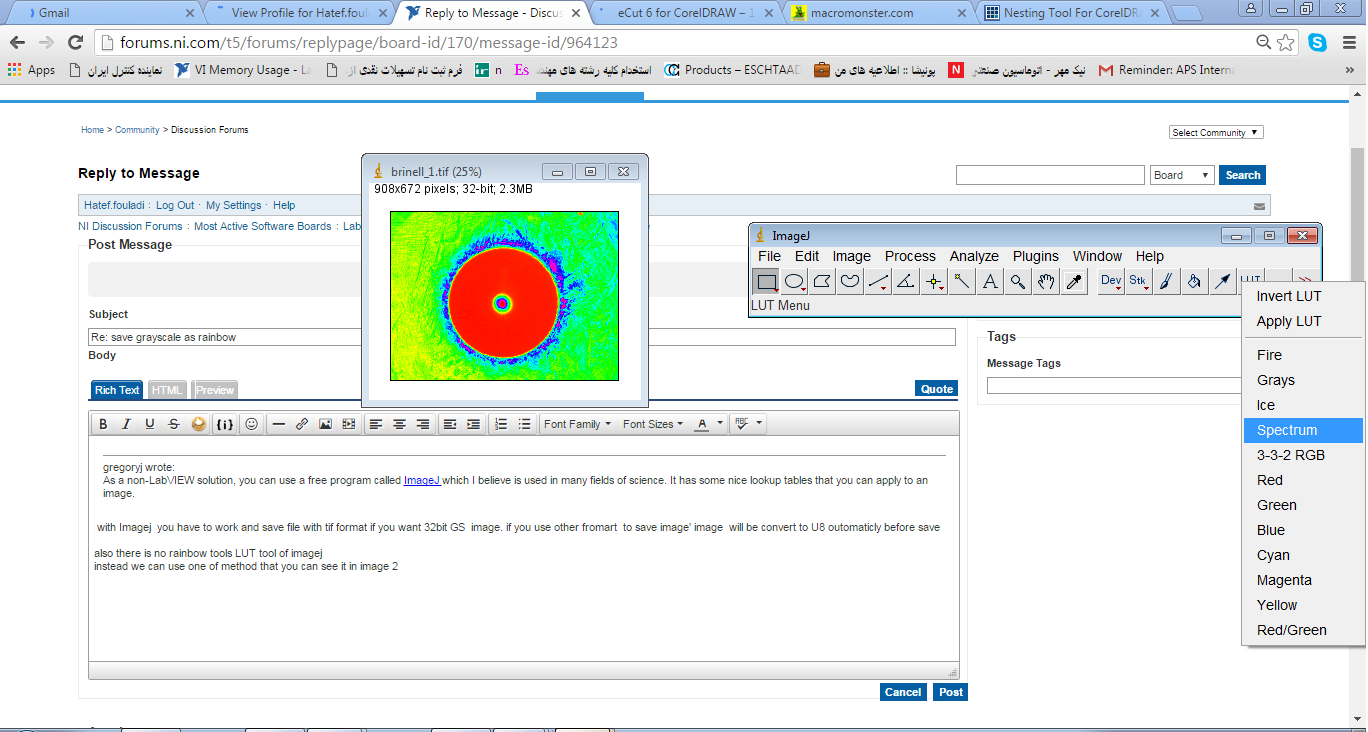This screenshot has width=1368, height=732.
Task: Align the body text right
Action: click(423, 424)
